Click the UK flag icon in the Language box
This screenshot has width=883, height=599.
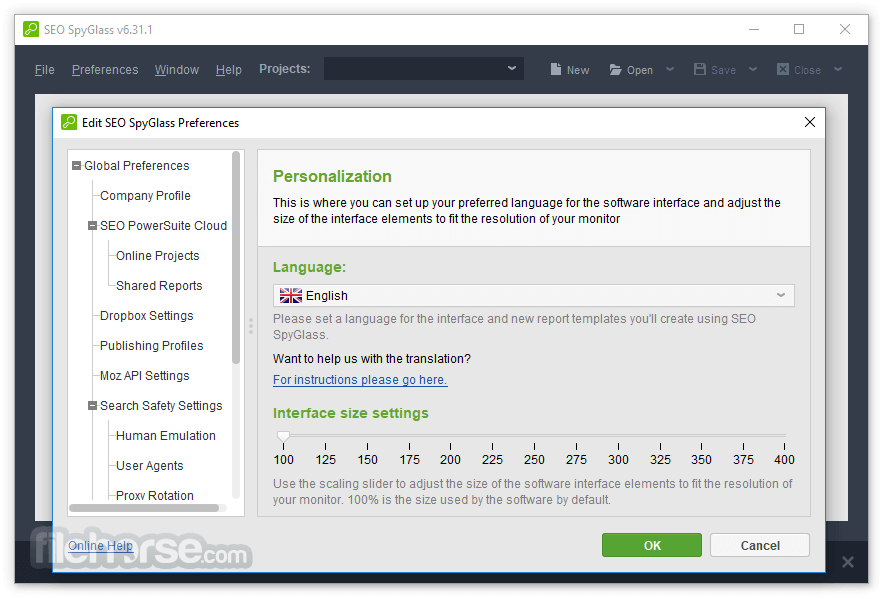coord(291,296)
